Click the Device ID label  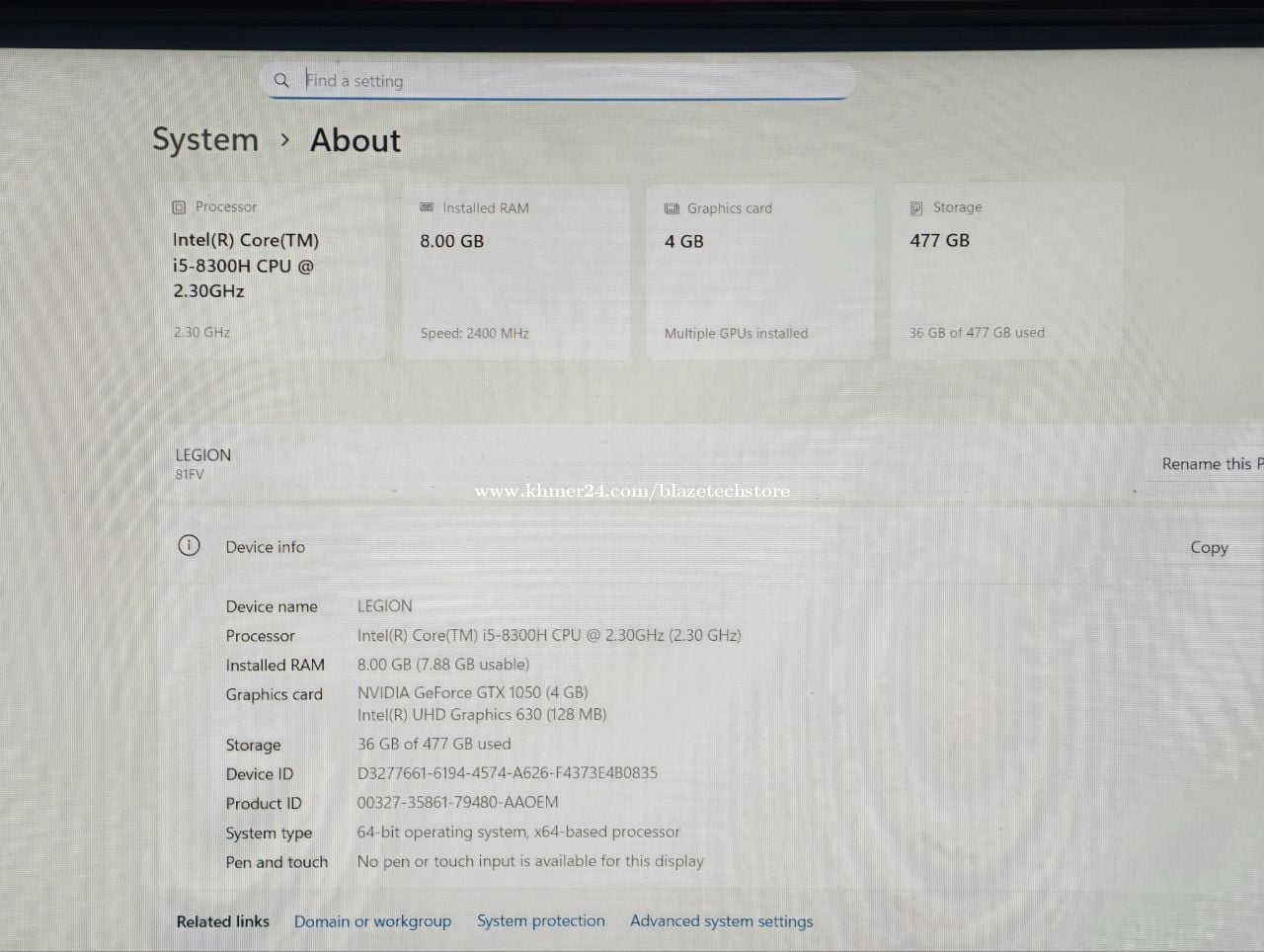260,774
